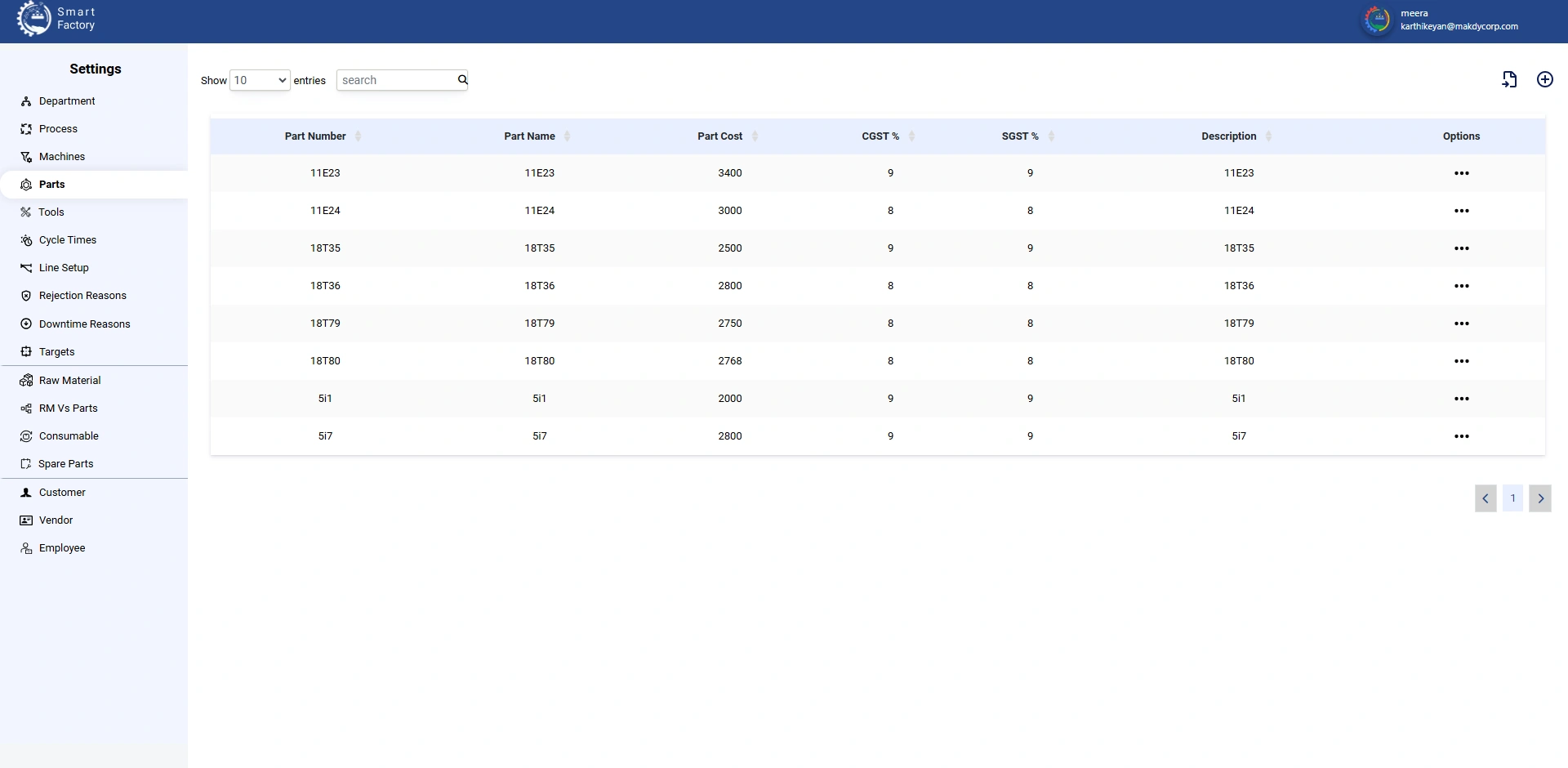Open Department settings icon
The image size is (1568, 768).
click(x=26, y=101)
